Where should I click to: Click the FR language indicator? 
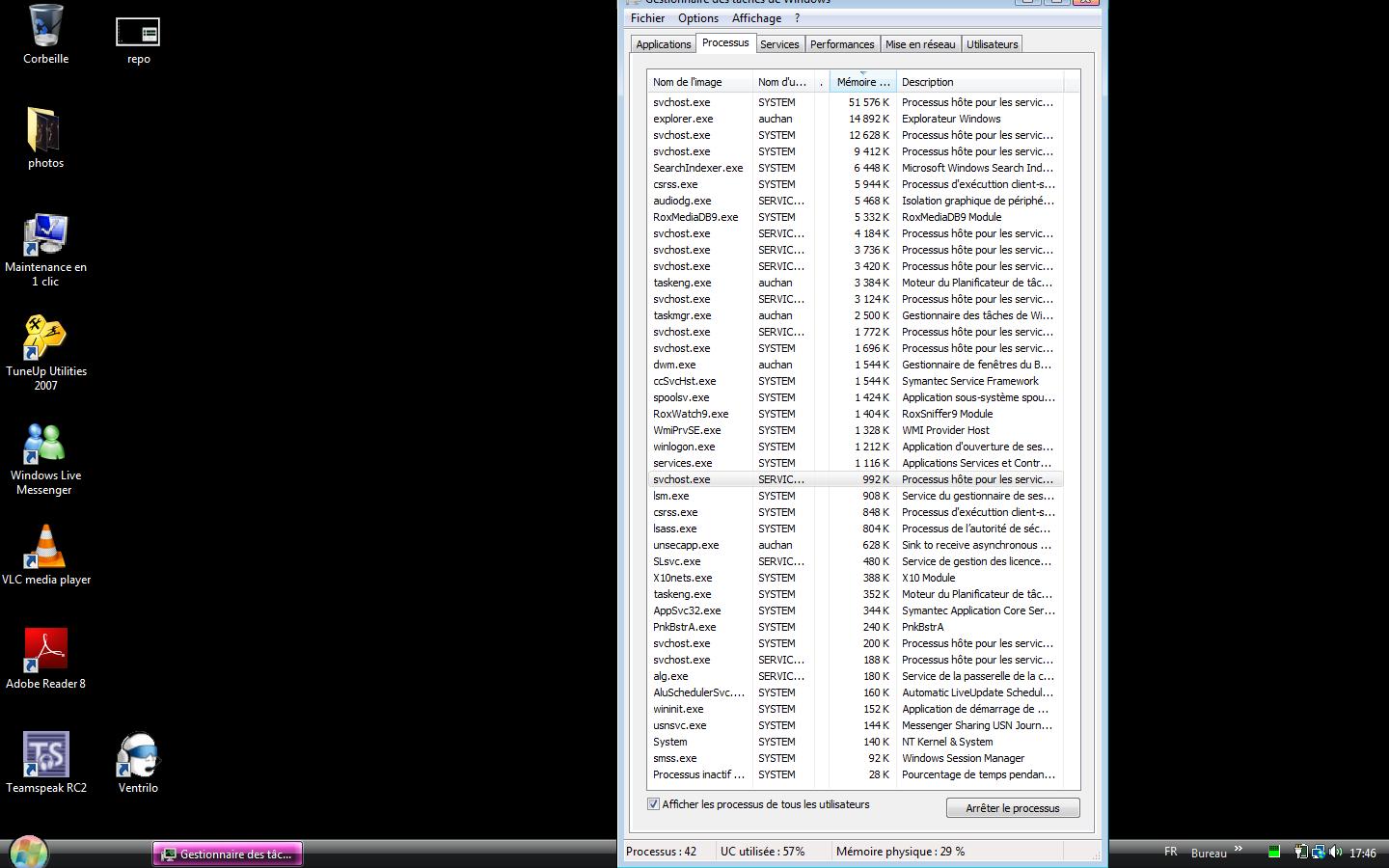point(1170,852)
